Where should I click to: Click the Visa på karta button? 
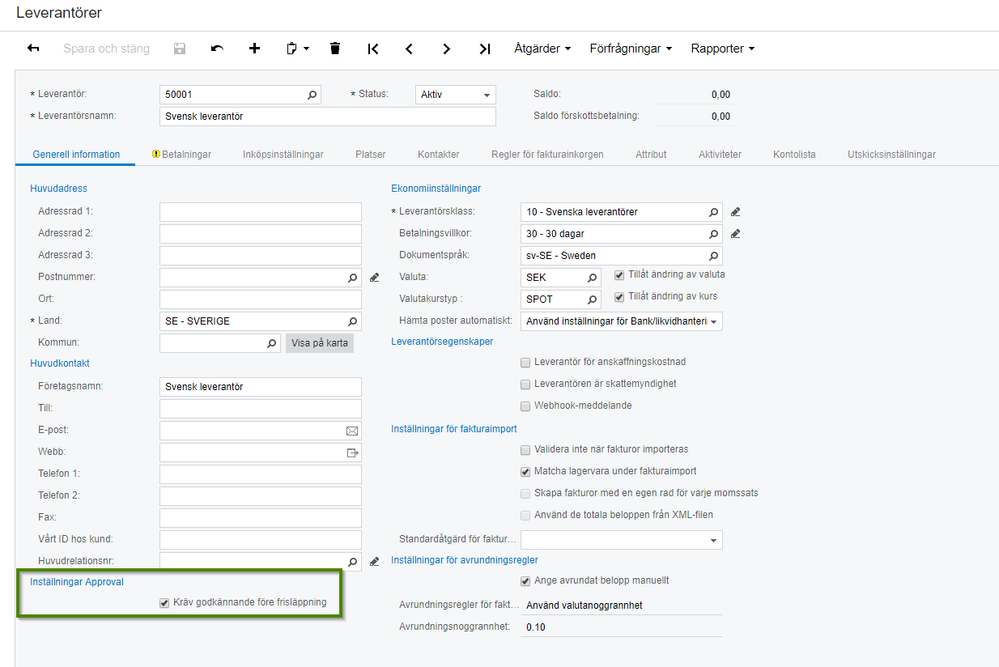pos(319,343)
